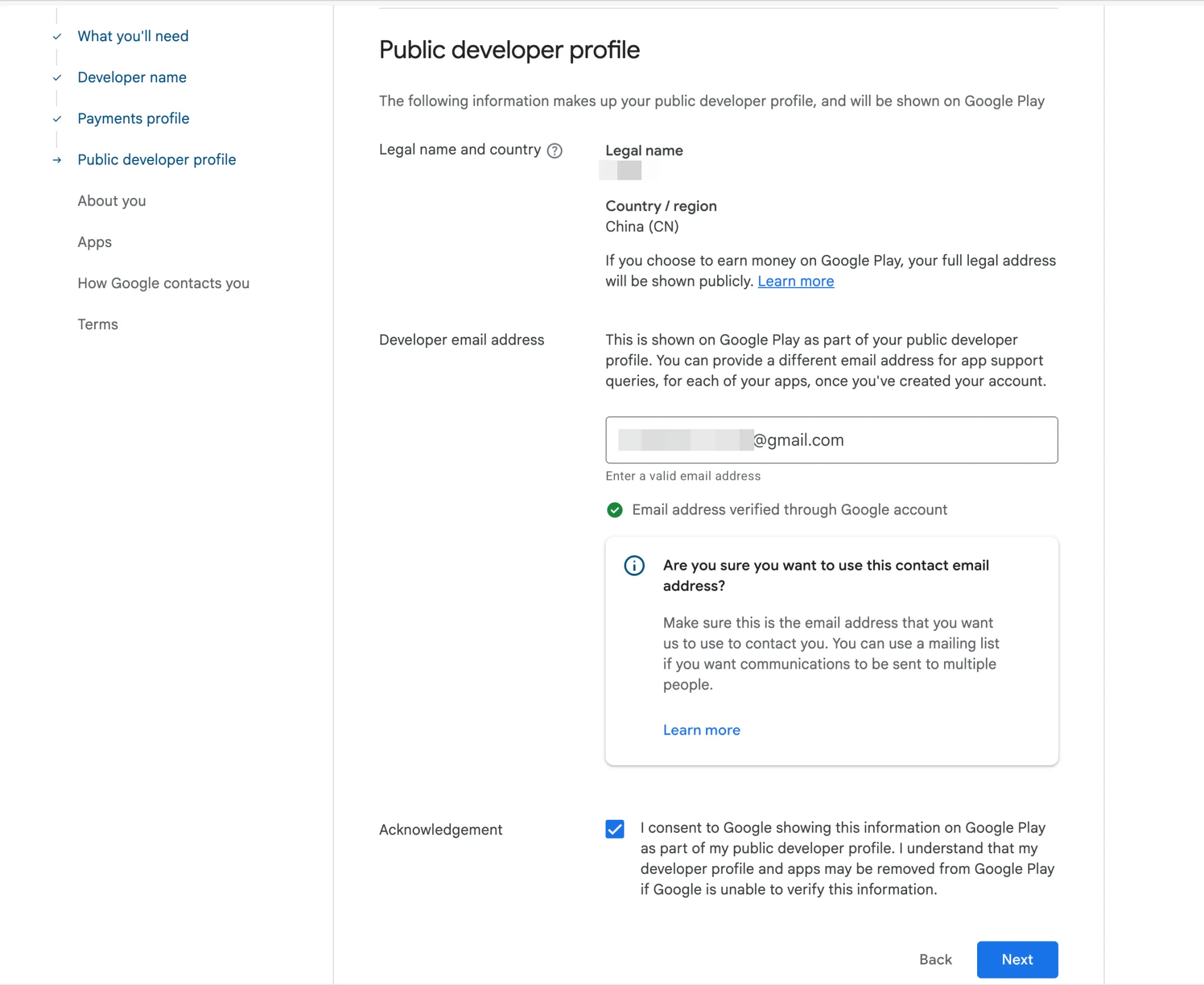Click the checkmark icon beside What you'll need
This screenshot has width=1204, height=985.
click(56, 36)
